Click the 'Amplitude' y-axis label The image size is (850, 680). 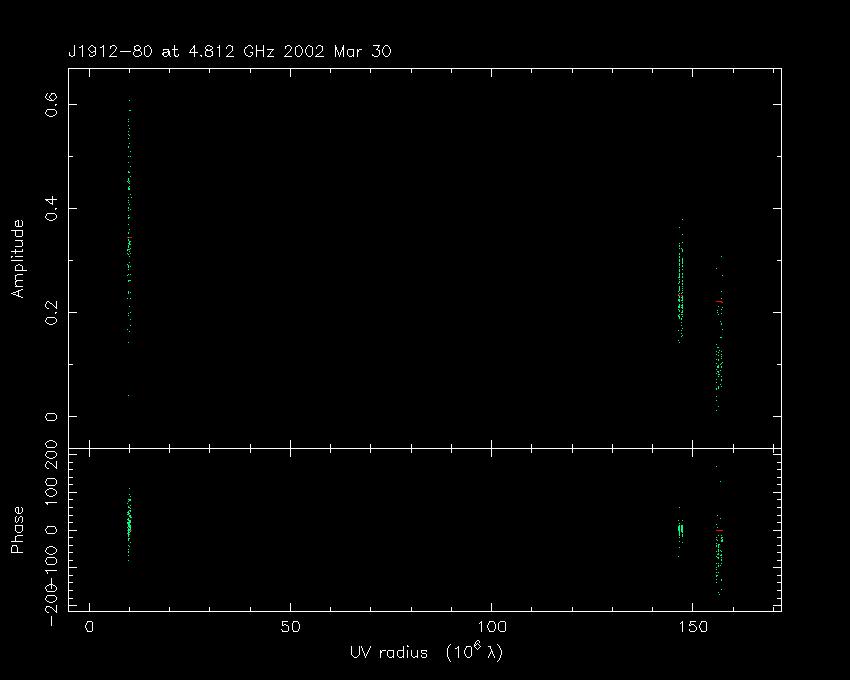[x=18, y=259]
